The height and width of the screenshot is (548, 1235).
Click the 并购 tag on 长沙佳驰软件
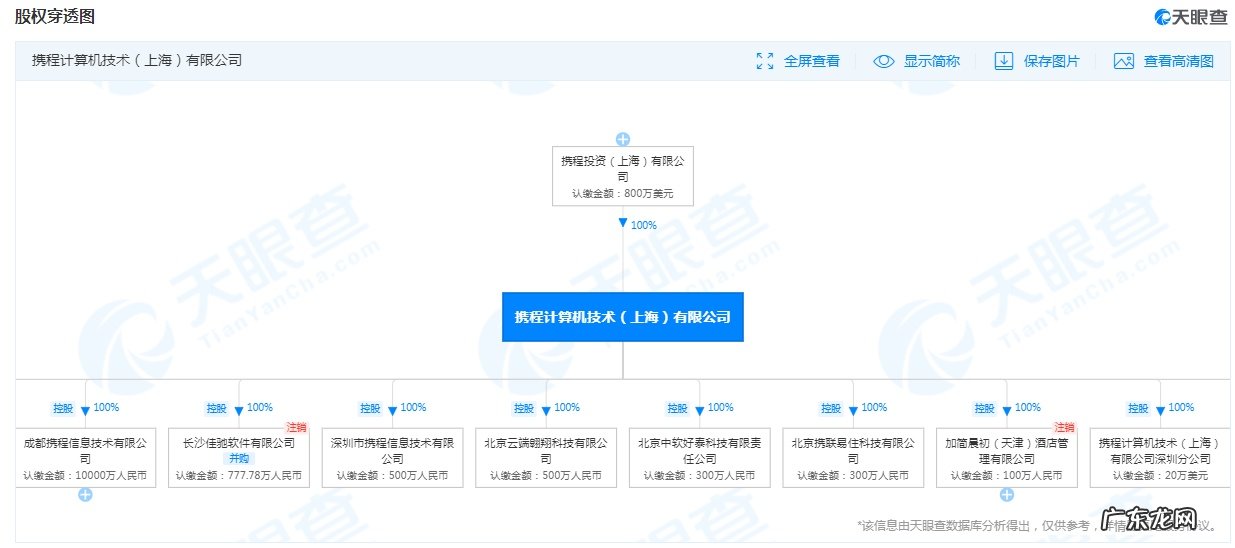pos(240,458)
